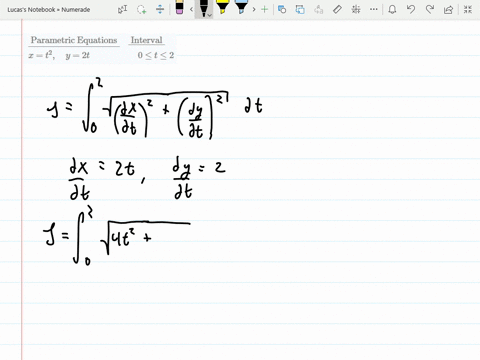Select the yellow highlighter
Screen dimensions: 480x360
tap(222, 8)
